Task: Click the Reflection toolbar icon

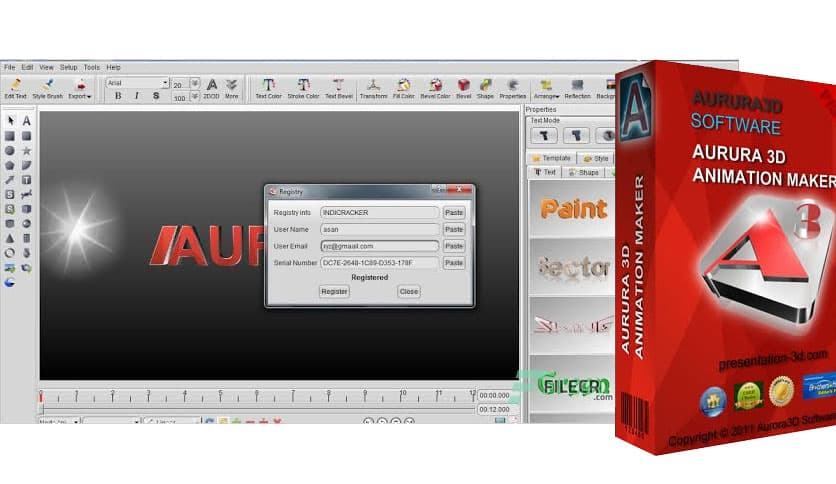Action: 577,88
